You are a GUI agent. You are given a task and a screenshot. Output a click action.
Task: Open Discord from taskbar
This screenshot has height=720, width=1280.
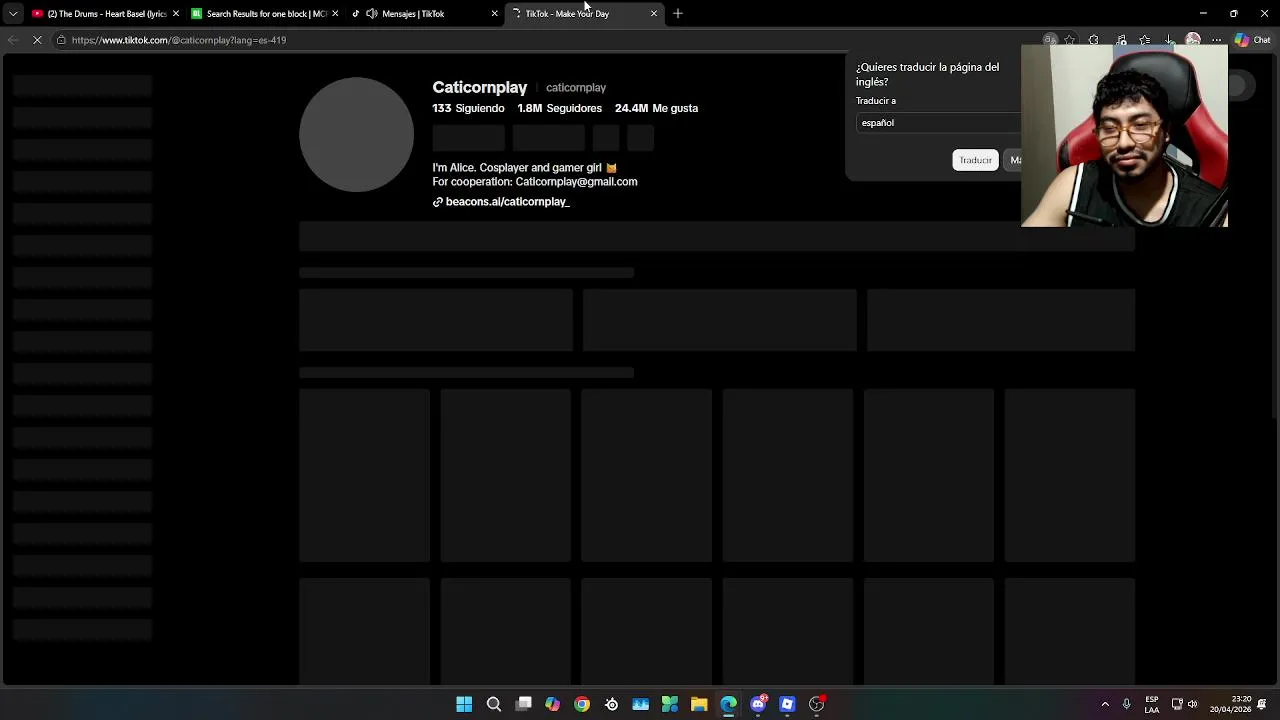coord(758,704)
